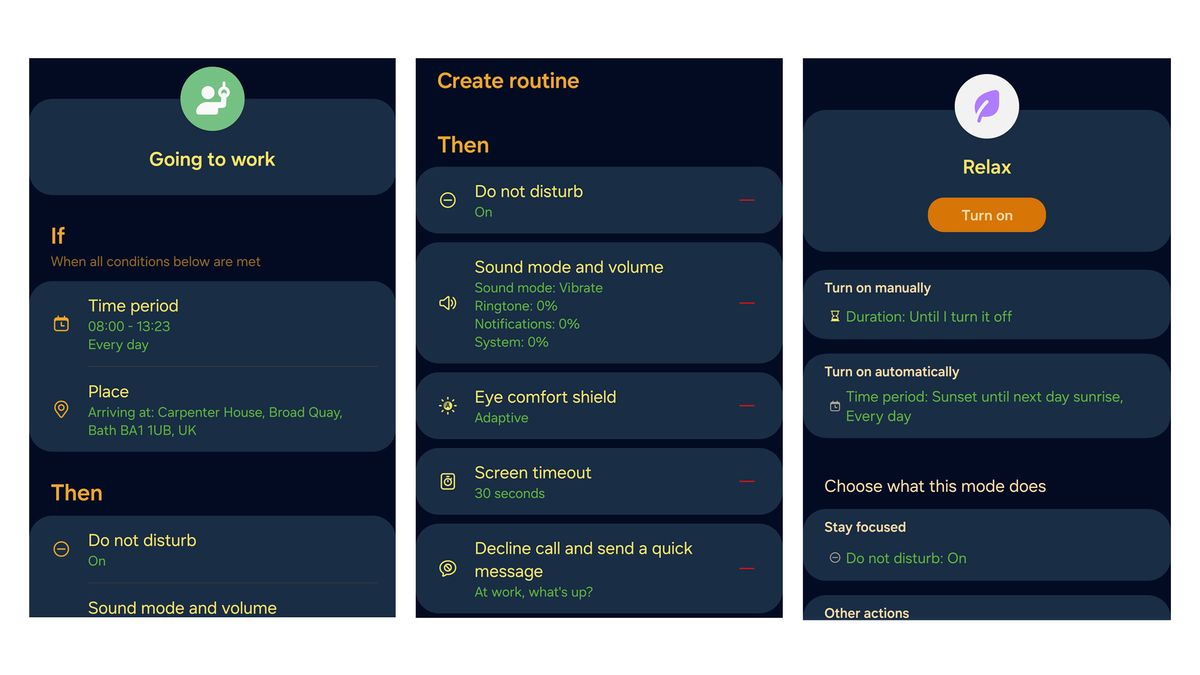Viewport: 1200px width, 675px height.
Task: Click the Eye comfort shield sun icon
Action: coord(448,406)
